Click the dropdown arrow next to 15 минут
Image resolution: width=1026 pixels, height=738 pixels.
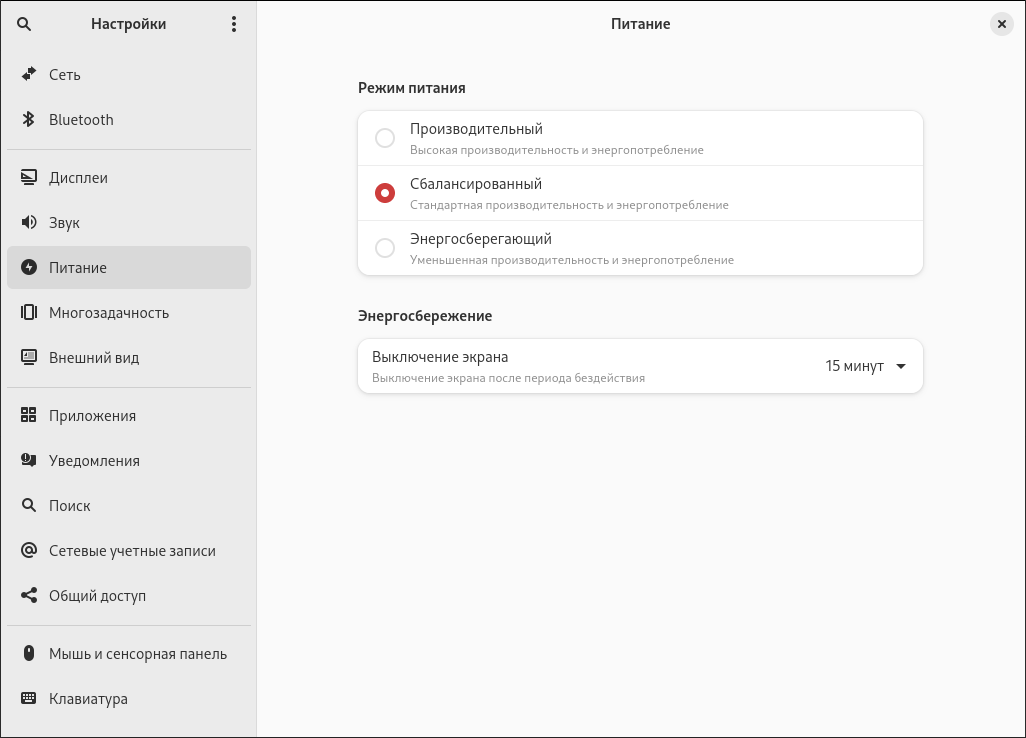901,366
